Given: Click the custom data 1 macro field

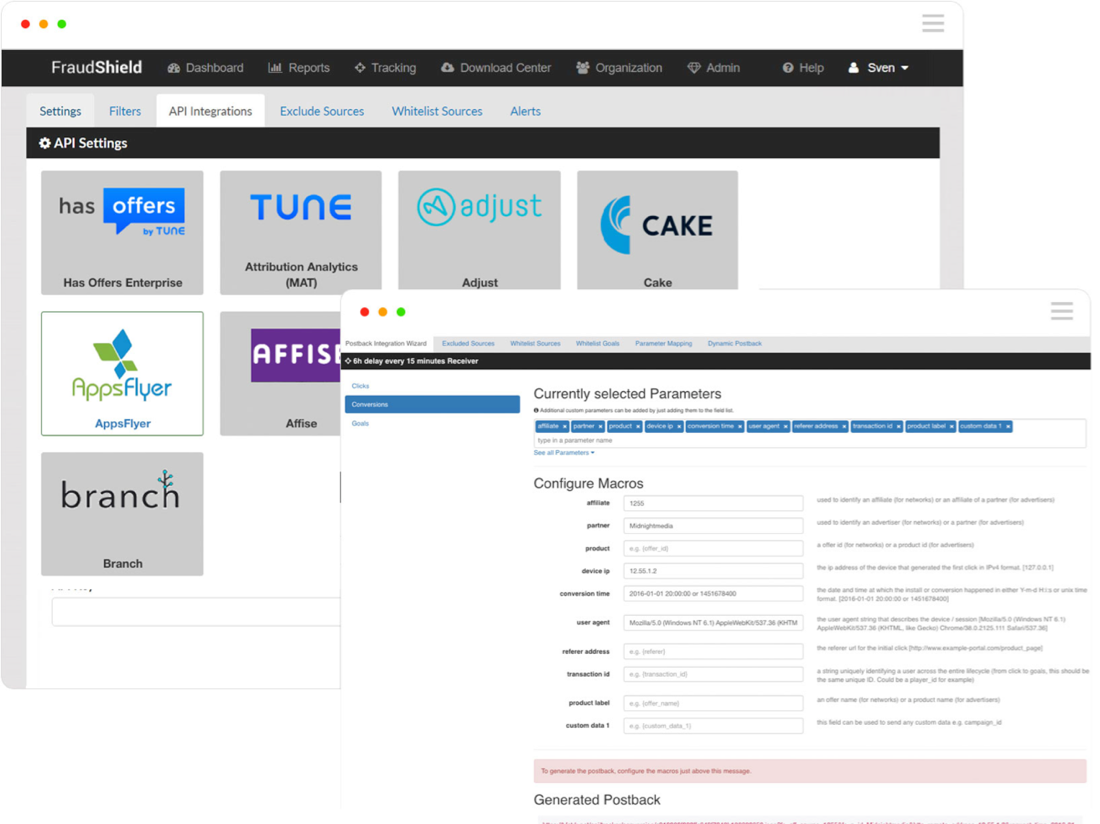Looking at the screenshot, I should [x=713, y=726].
